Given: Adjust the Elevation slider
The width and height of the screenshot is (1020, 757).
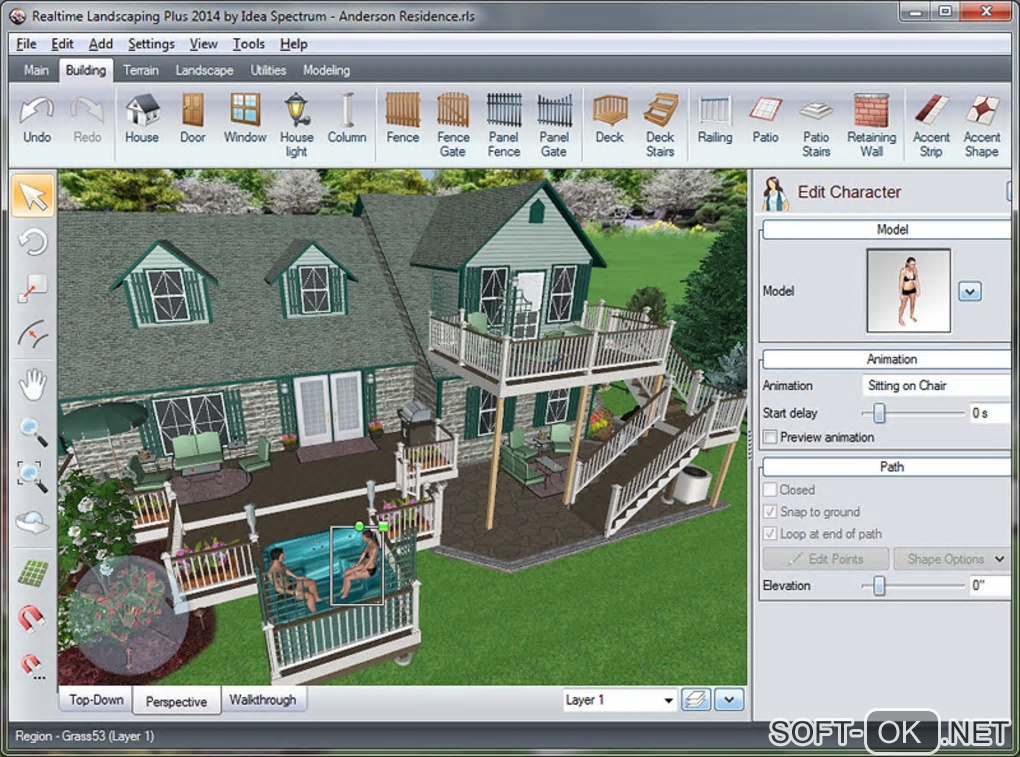Looking at the screenshot, I should pyautogui.click(x=879, y=585).
